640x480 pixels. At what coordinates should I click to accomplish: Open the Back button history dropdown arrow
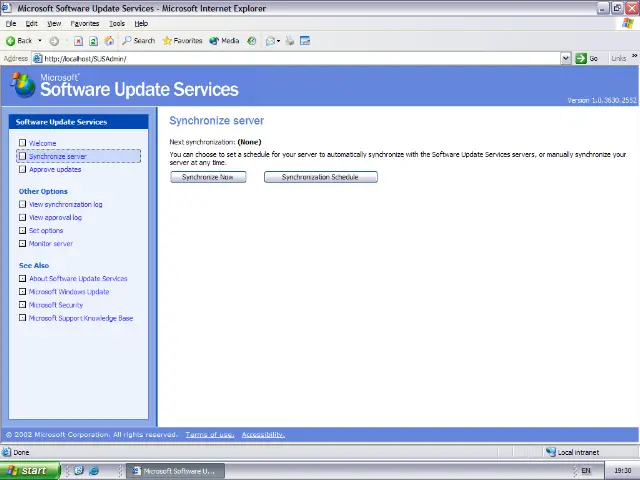click(40, 41)
